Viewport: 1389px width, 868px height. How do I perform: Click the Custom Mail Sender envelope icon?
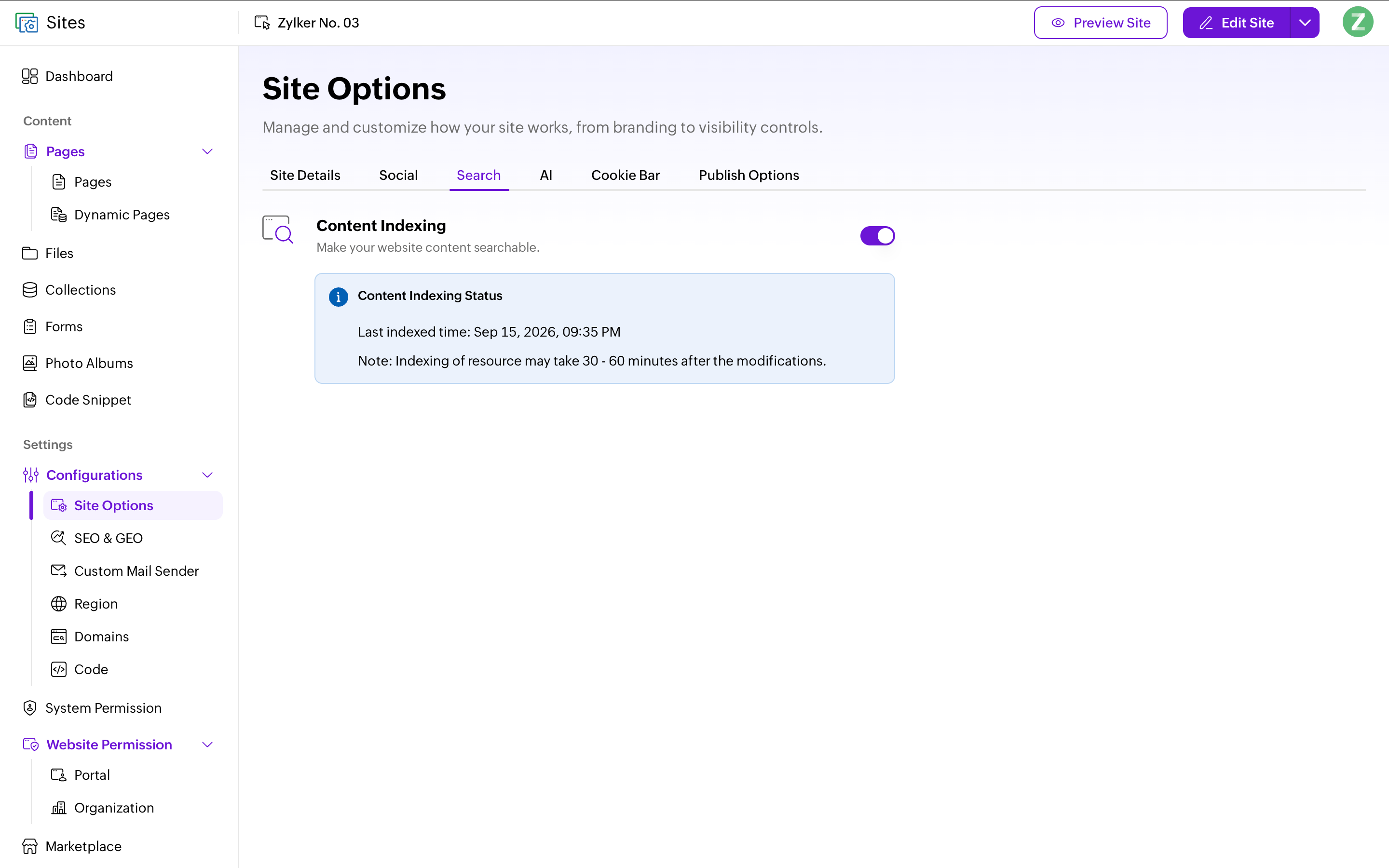click(x=58, y=570)
